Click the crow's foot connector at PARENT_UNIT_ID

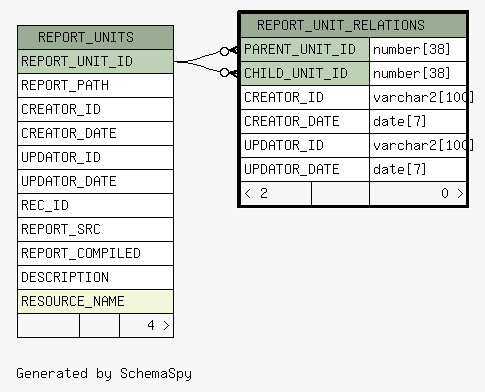(229, 51)
